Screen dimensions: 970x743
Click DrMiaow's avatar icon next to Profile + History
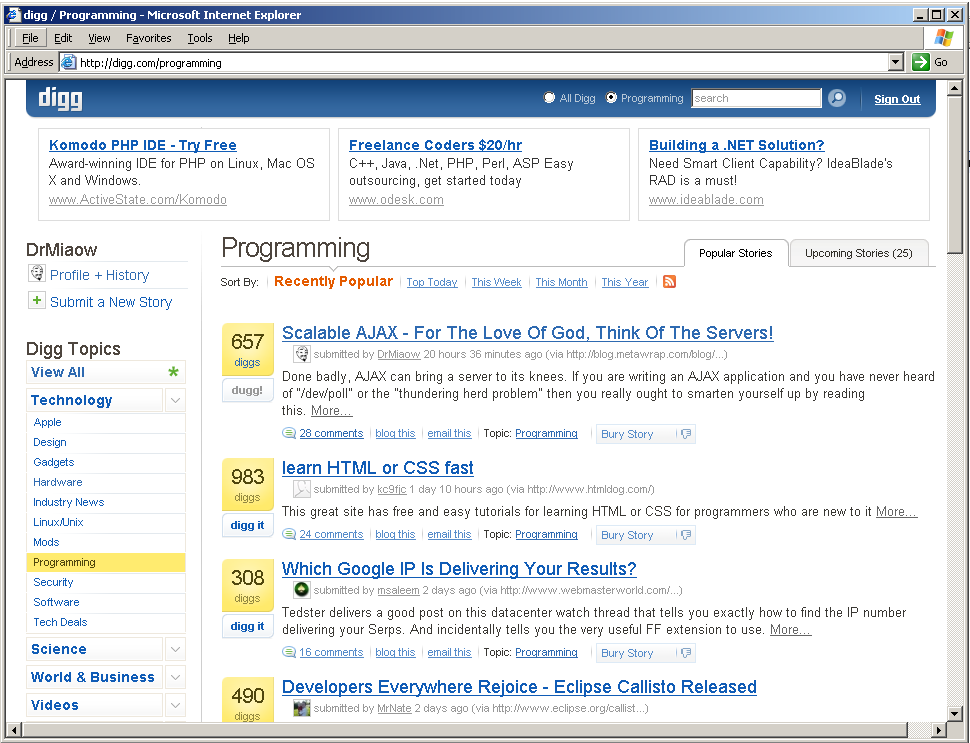point(37,274)
